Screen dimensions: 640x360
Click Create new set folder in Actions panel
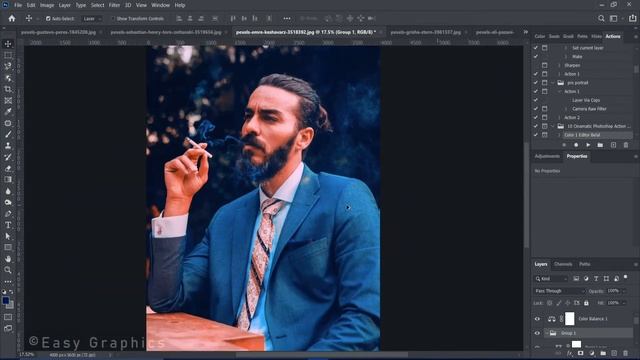click(x=600, y=145)
